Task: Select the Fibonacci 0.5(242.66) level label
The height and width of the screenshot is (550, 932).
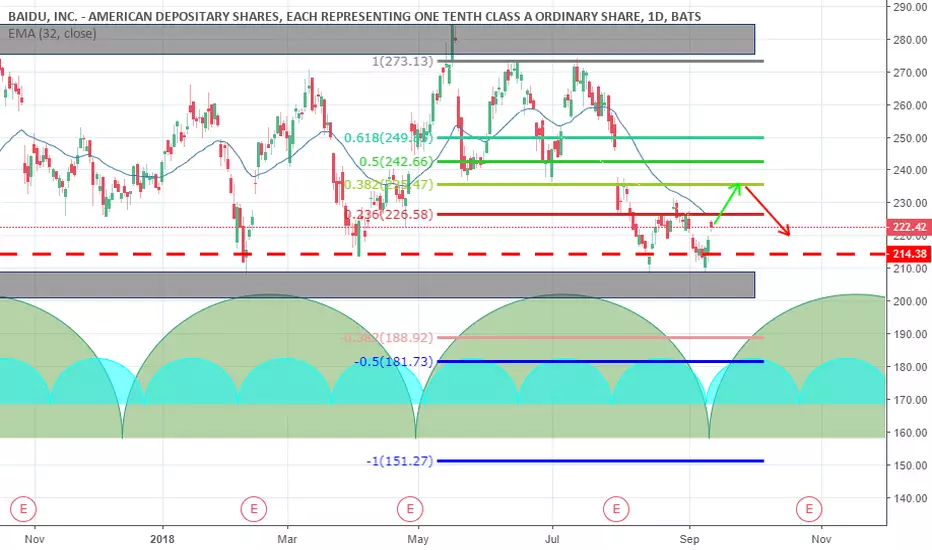Action: click(x=396, y=162)
